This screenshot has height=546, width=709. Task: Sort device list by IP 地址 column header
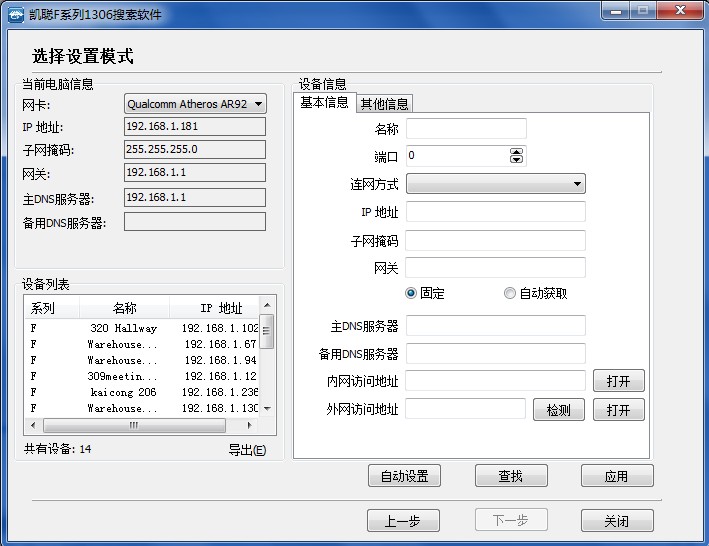pos(214,308)
